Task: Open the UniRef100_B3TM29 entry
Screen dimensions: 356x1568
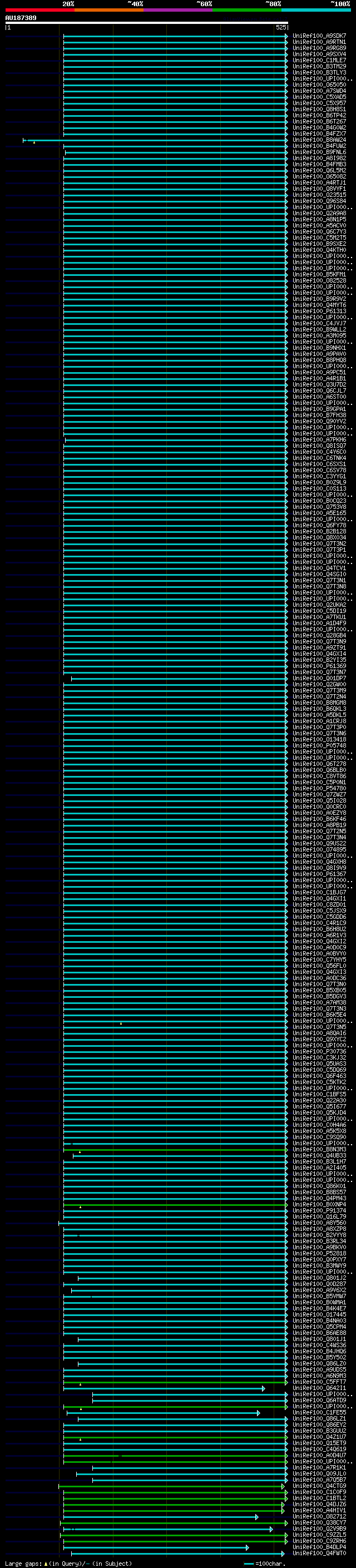Action: pyautogui.click(x=319, y=66)
